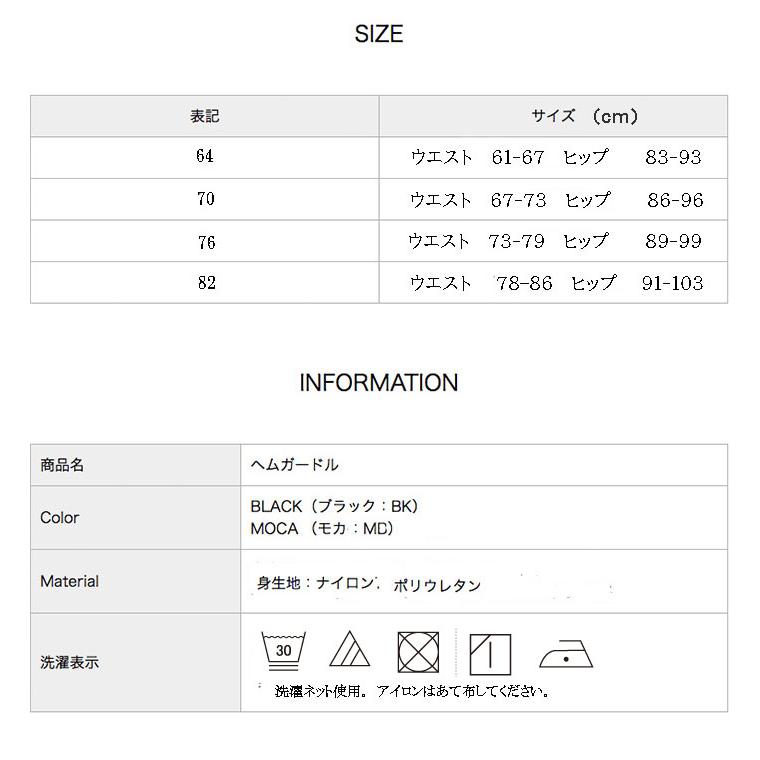Click the 30-degree wash tub icon
Screen dimensions: 760x760
coord(284,651)
